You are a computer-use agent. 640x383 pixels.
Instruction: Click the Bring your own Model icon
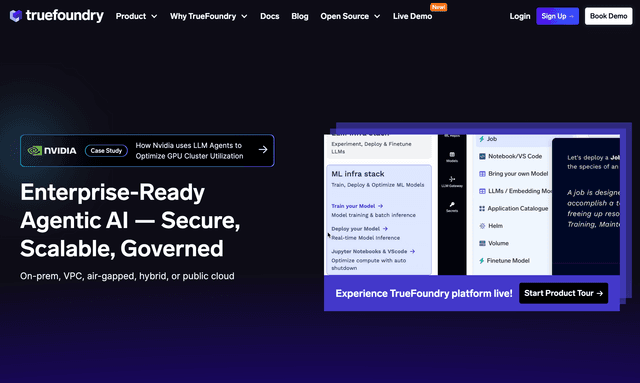pyautogui.click(x=482, y=174)
